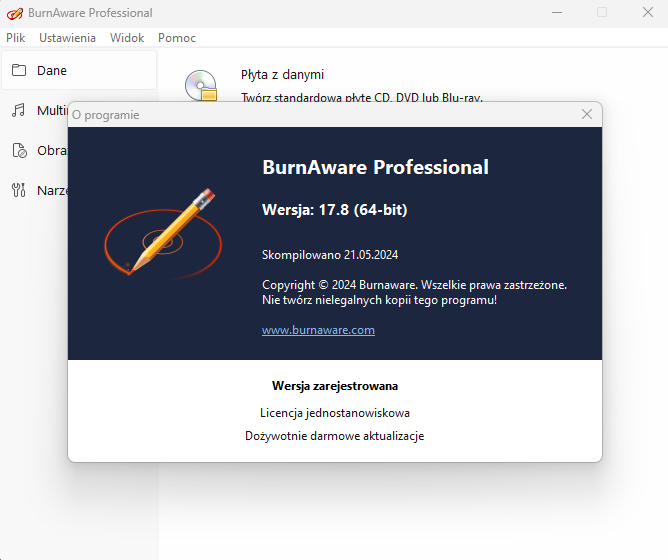
Task: Close the BurnAware Professional main window
Action: pyautogui.click(x=648, y=12)
